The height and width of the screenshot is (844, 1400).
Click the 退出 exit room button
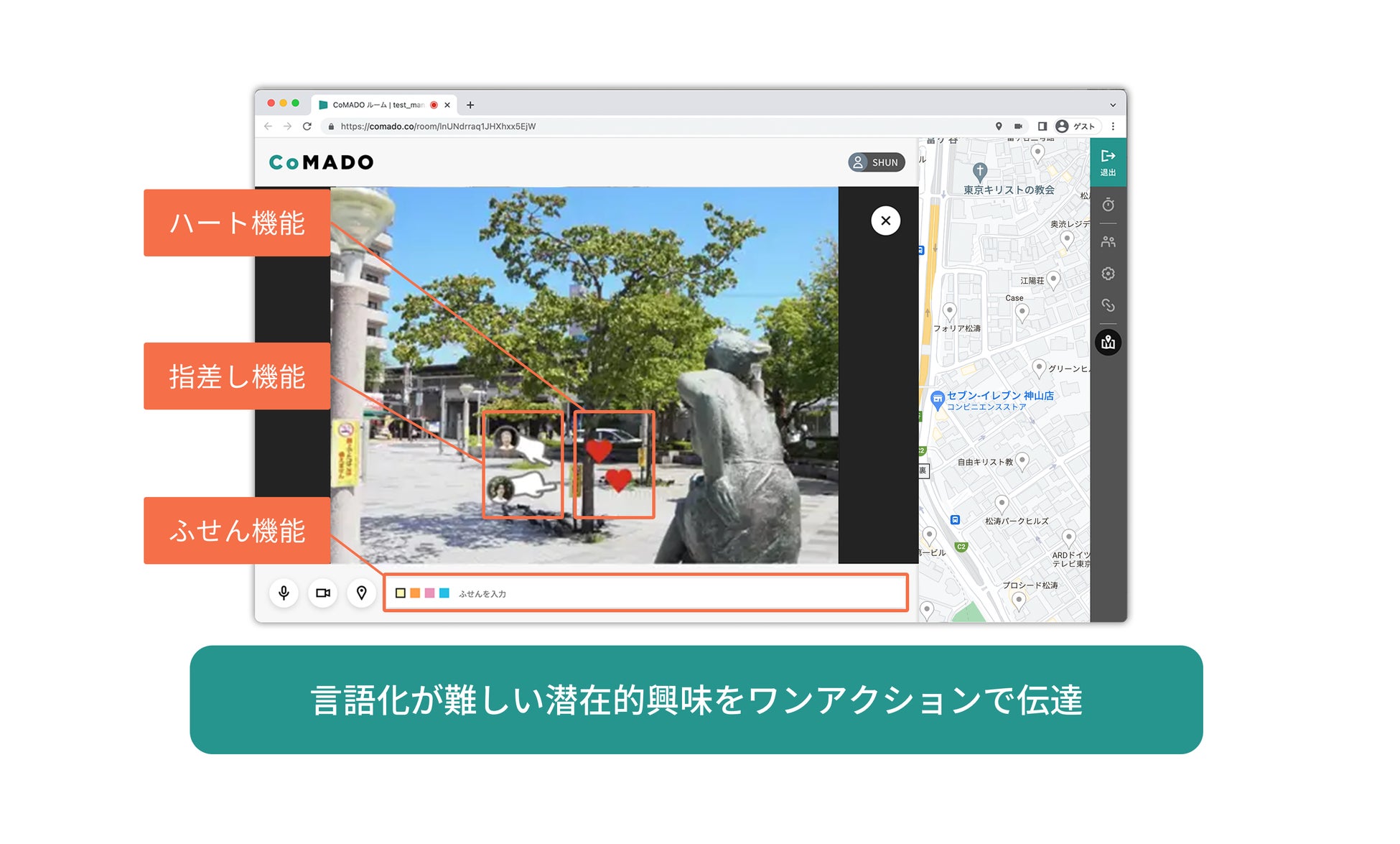pyautogui.click(x=1108, y=162)
